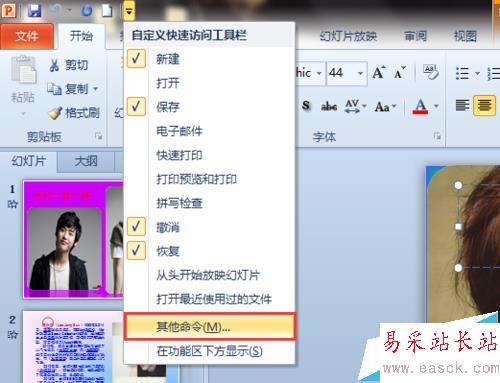
Task: Click the Redo icon in quick access toolbar
Action: (87, 11)
